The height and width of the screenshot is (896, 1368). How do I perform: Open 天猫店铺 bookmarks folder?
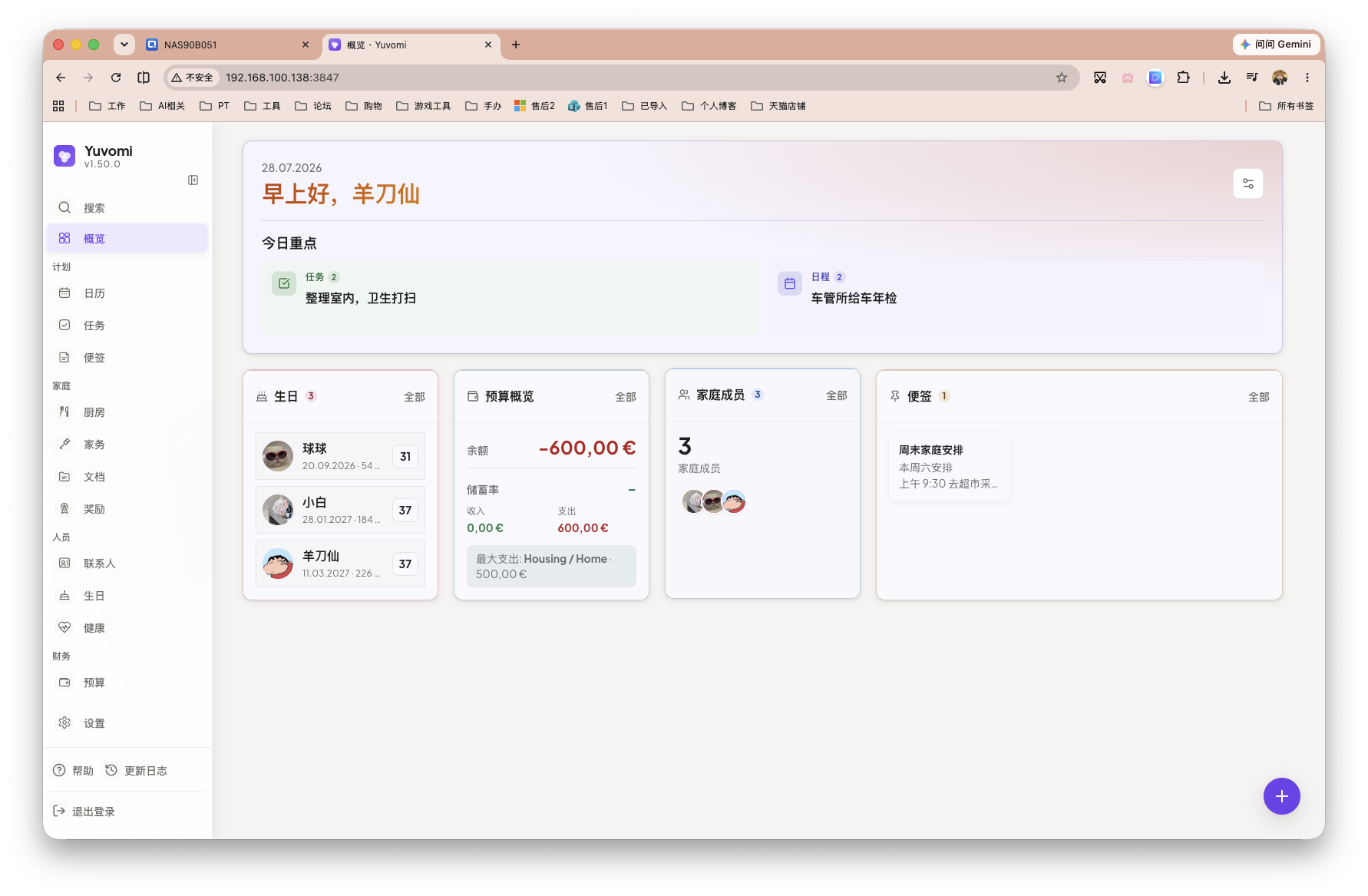click(778, 106)
